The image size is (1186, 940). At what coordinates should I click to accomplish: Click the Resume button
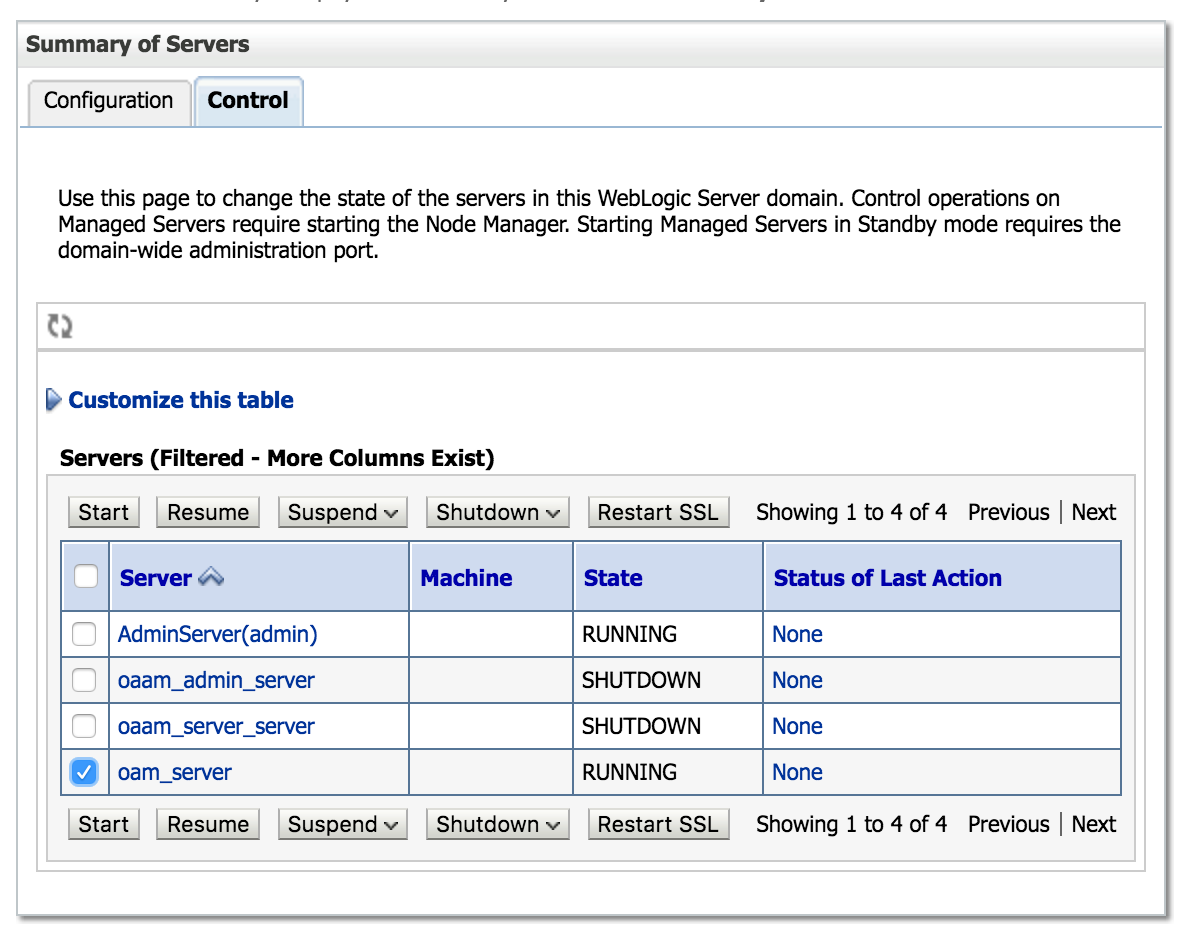[207, 512]
